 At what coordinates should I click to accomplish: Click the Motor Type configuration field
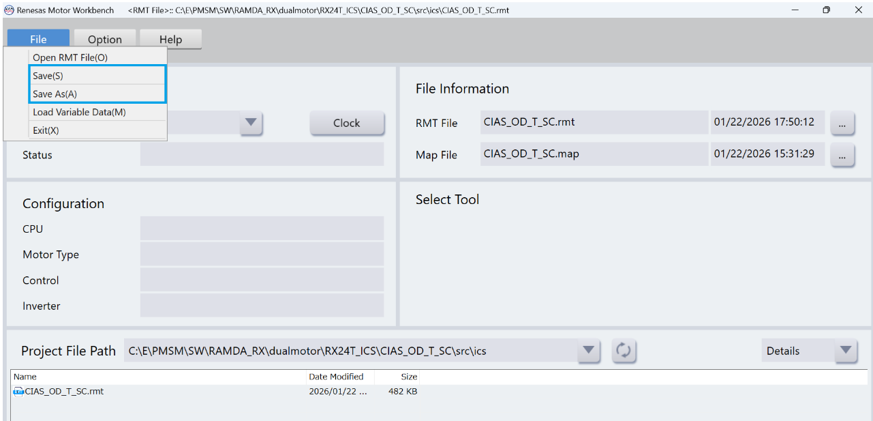click(262, 254)
